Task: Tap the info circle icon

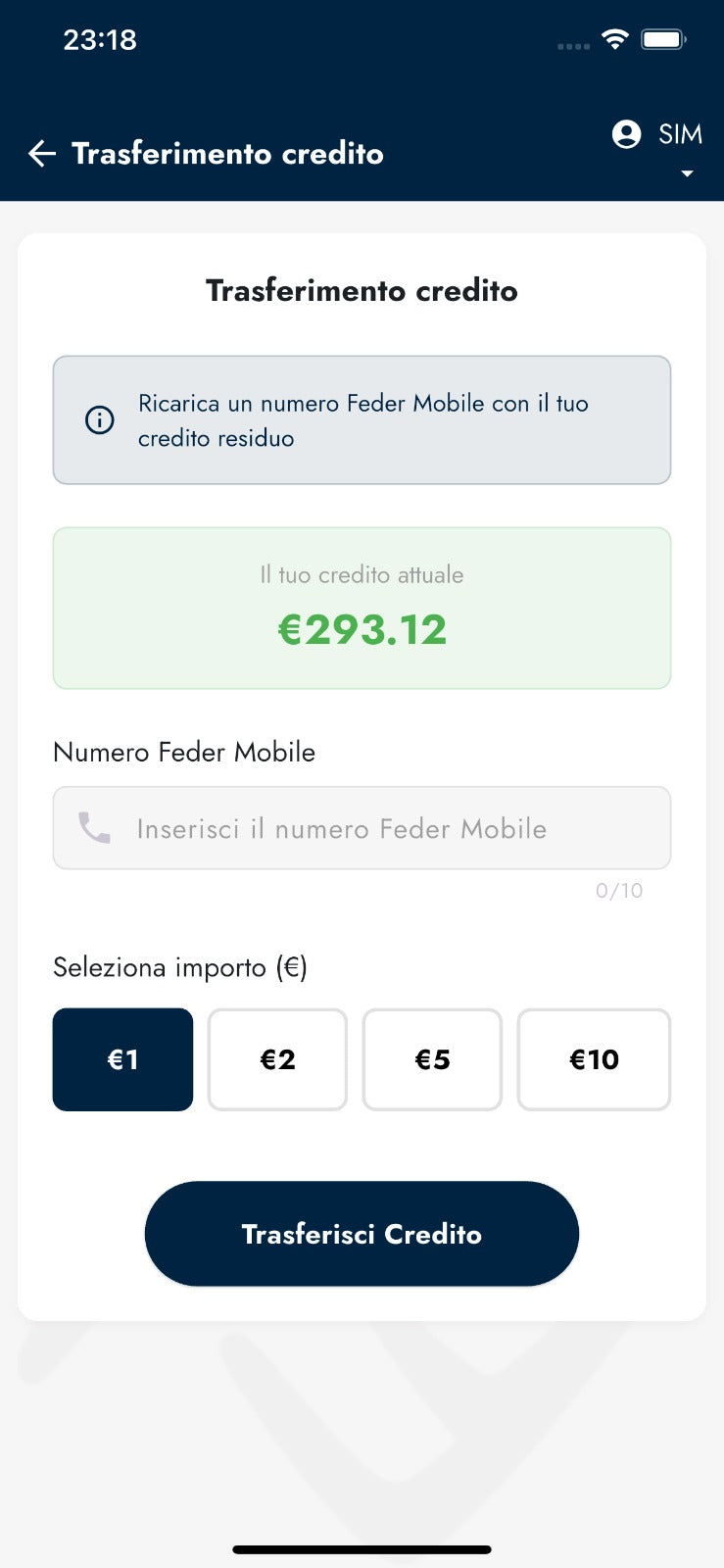Action: click(100, 420)
